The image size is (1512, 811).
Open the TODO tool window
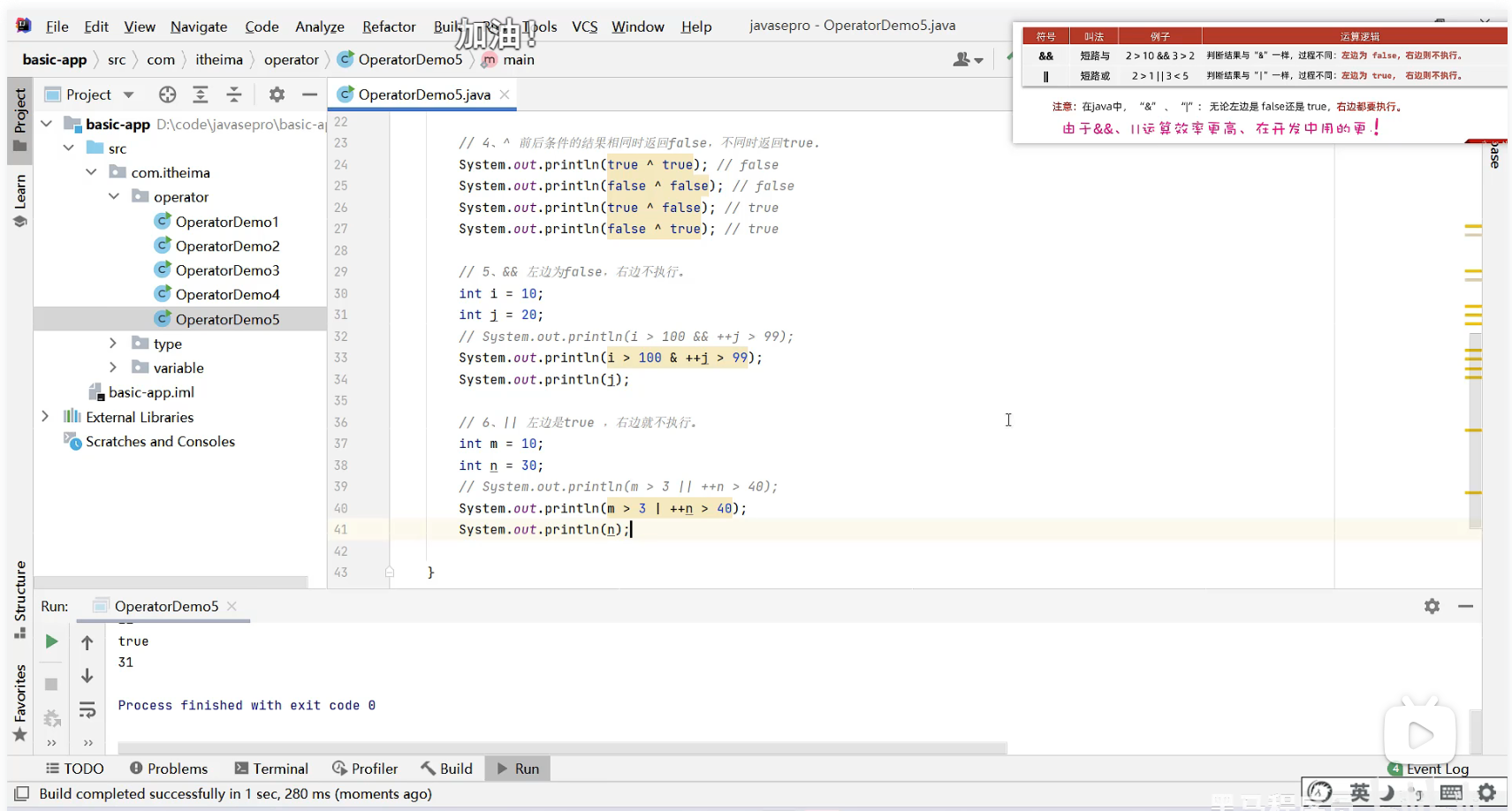pos(75,769)
